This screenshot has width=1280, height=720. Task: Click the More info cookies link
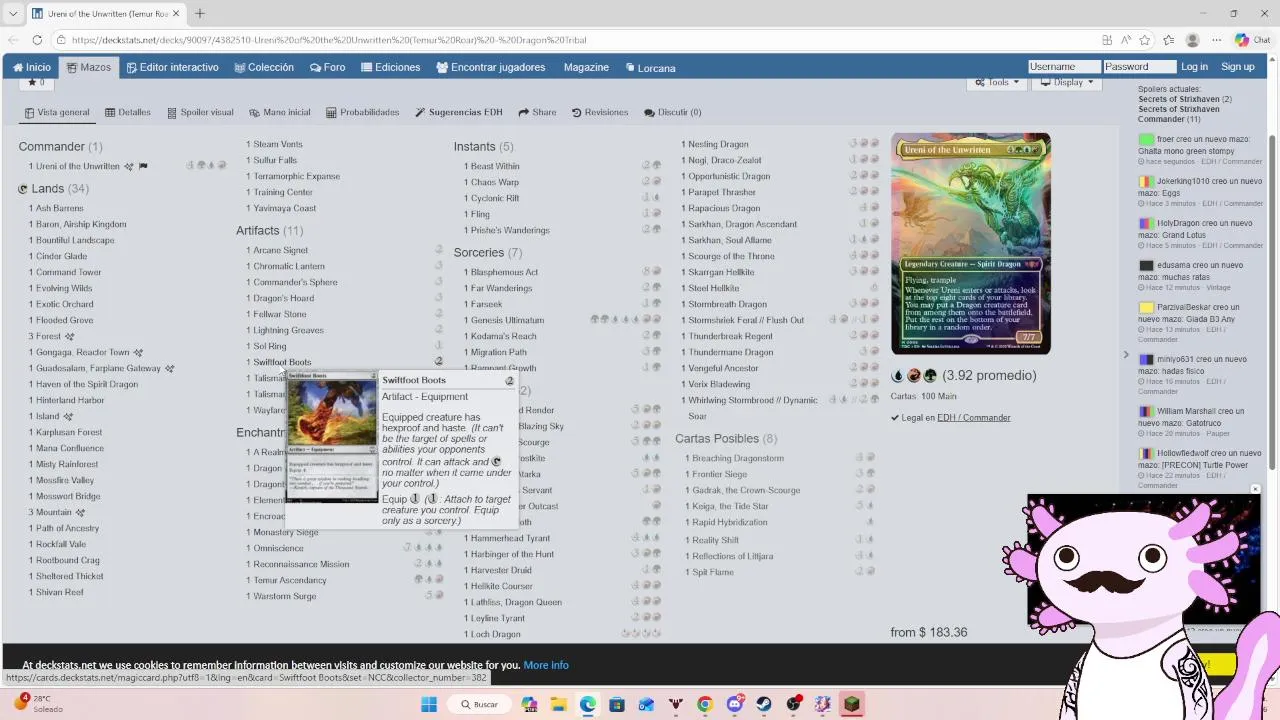point(546,665)
